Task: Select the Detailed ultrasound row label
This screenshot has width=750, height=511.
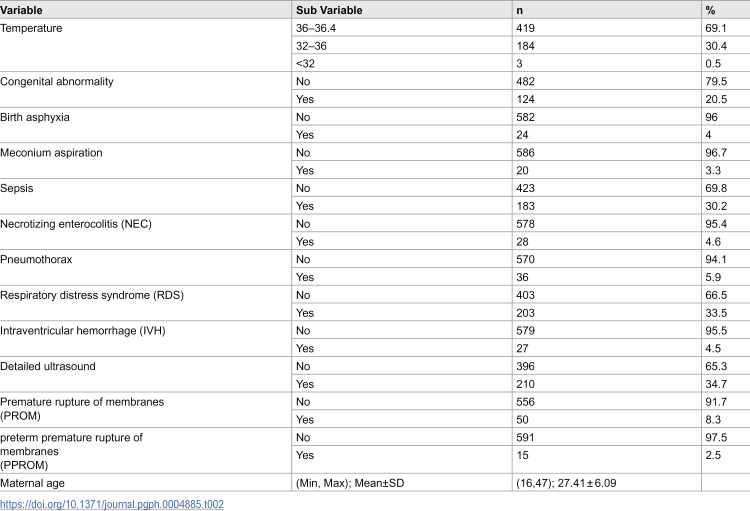Action: coord(48,367)
